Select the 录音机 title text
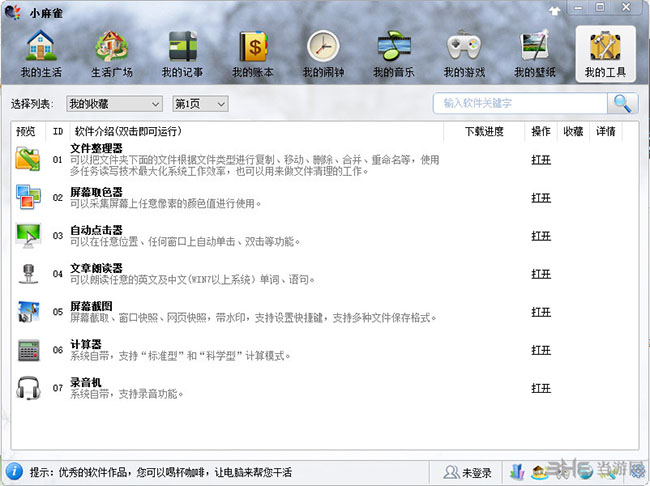Screen dimensions: 650x486 pos(86,383)
